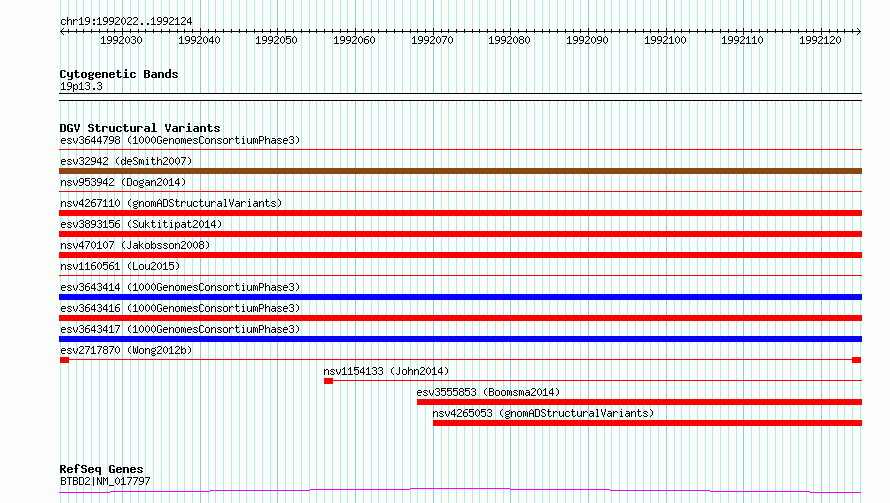Click the red bar under nsv470107
The image size is (890, 503).
tap(460, 255)
